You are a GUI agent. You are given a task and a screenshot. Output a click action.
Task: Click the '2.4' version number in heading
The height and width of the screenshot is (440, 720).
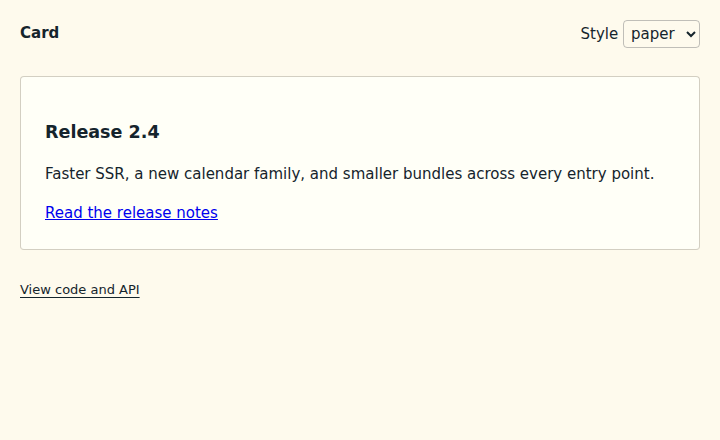(144, 132)
